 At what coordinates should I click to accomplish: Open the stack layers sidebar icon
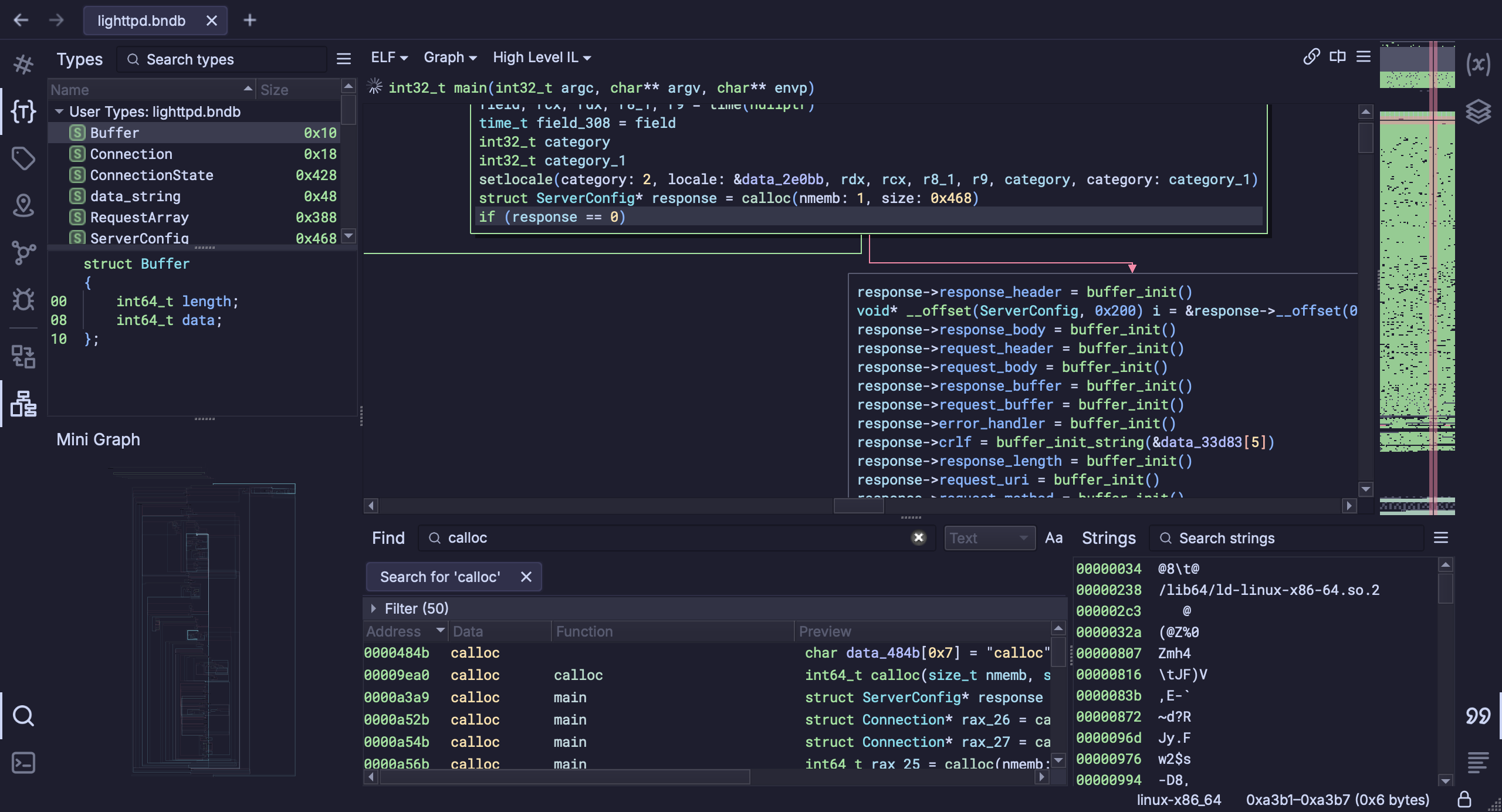coord(1478,111)
